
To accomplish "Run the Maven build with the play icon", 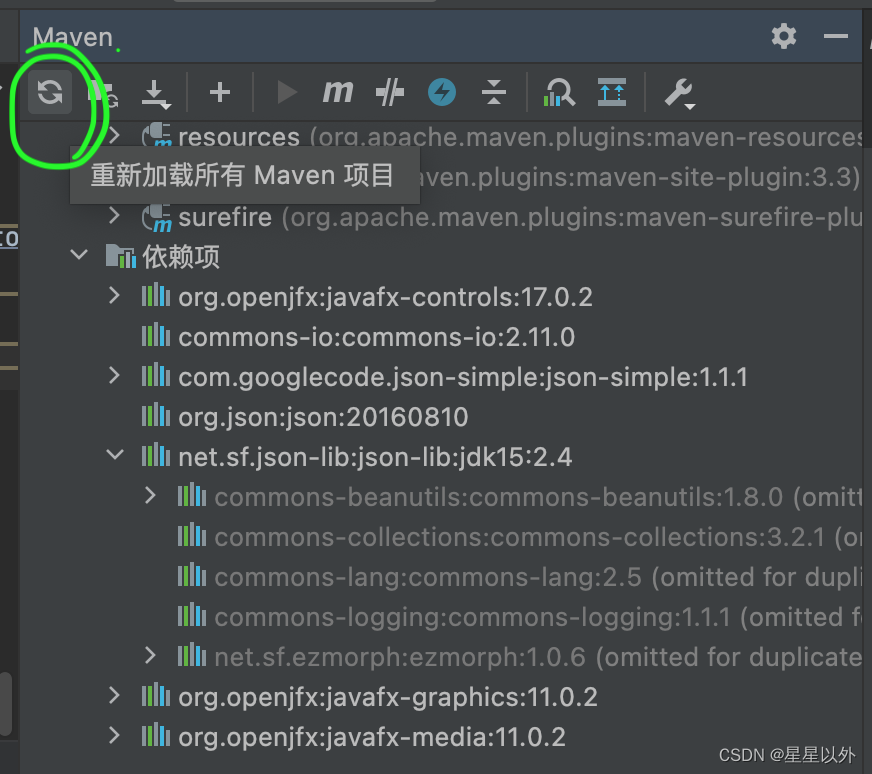I will [x=287, y=92].
